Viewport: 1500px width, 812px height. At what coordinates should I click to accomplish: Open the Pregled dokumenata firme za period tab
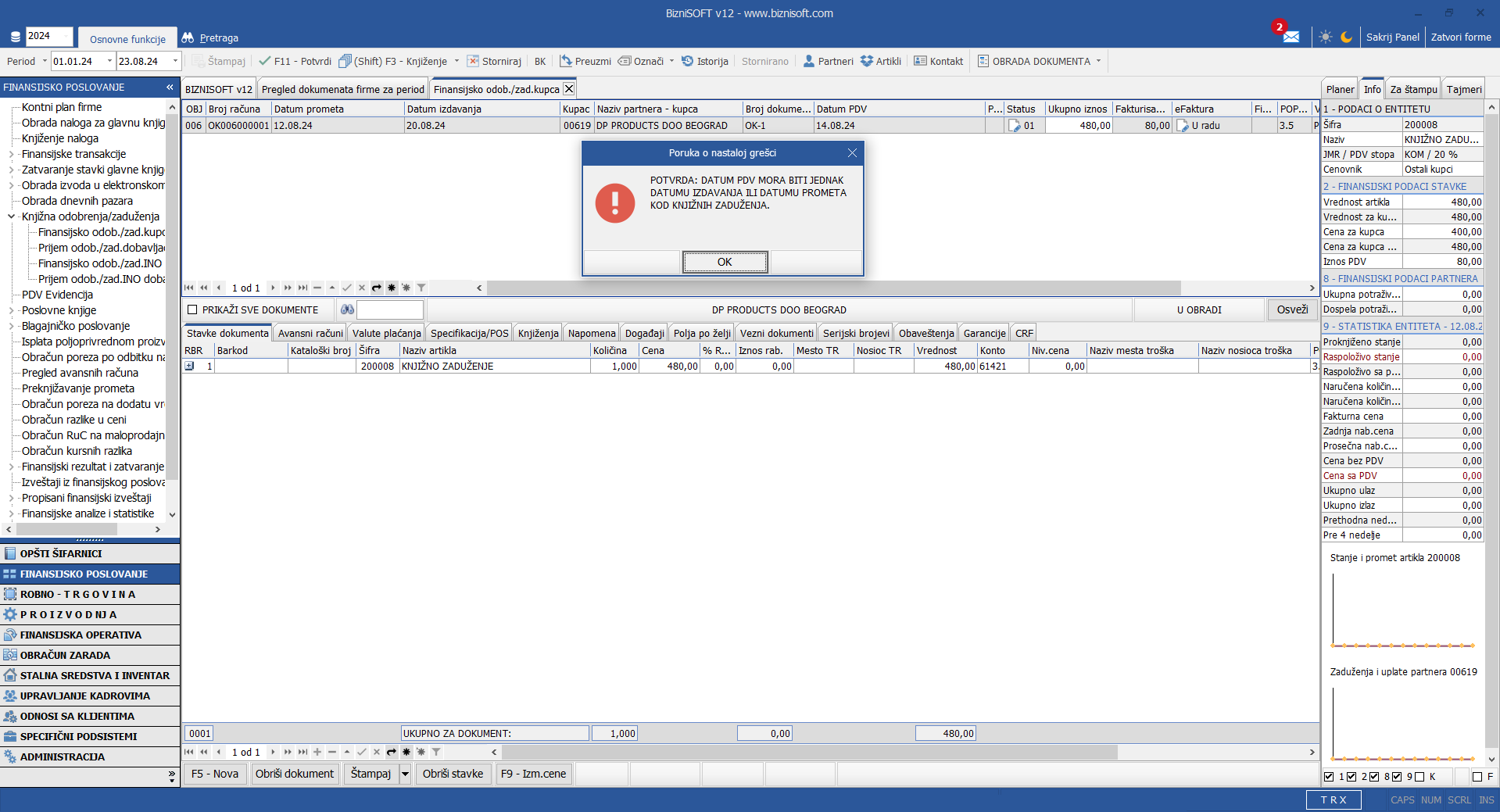tap(342, 89)
